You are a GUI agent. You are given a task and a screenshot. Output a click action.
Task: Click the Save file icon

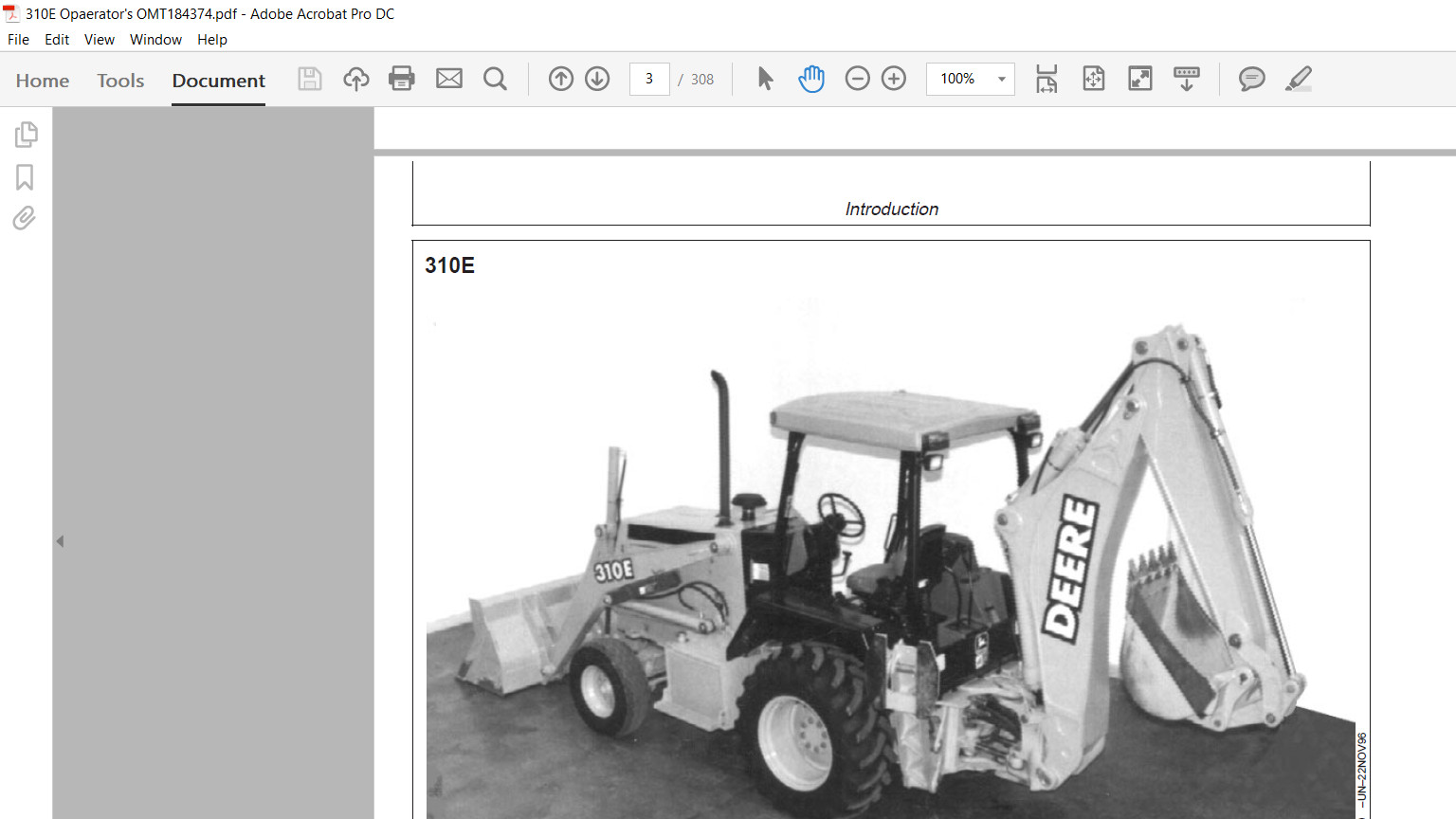click(310, 79)
